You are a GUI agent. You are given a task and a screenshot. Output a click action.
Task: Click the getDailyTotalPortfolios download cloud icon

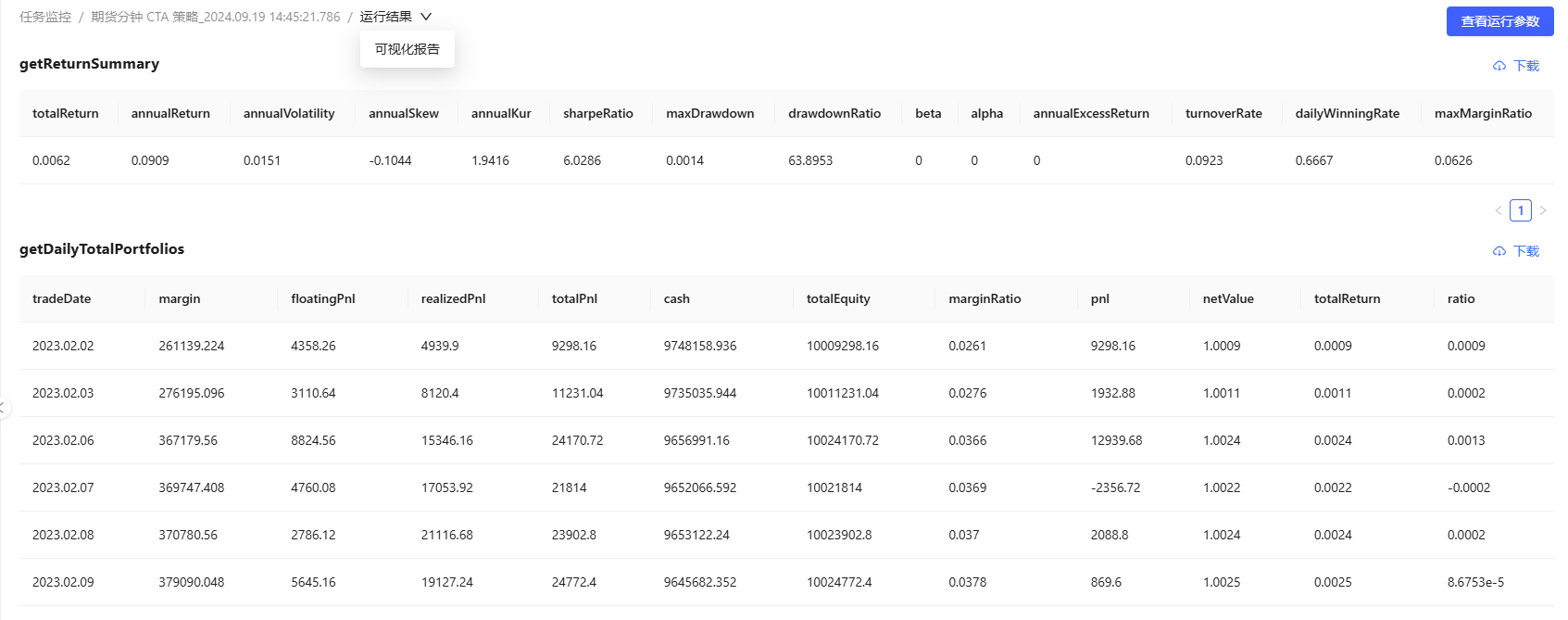coord(1499,251)
